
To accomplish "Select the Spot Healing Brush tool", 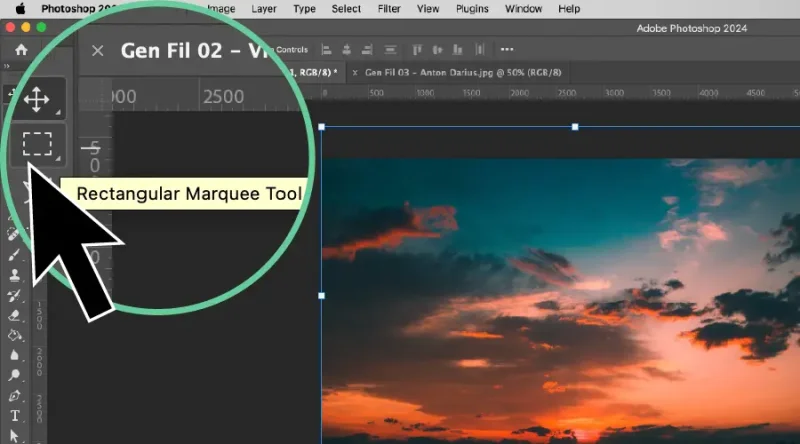I will [x=14, y=234].
